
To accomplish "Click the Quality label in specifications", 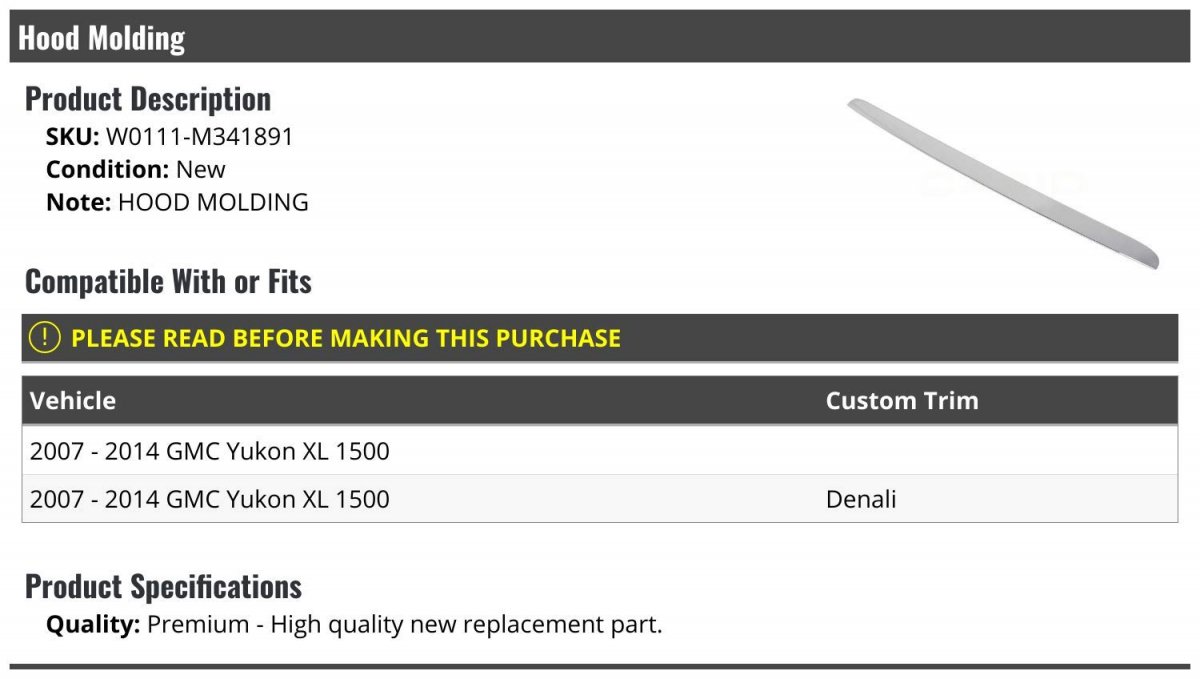I will 93,625.
